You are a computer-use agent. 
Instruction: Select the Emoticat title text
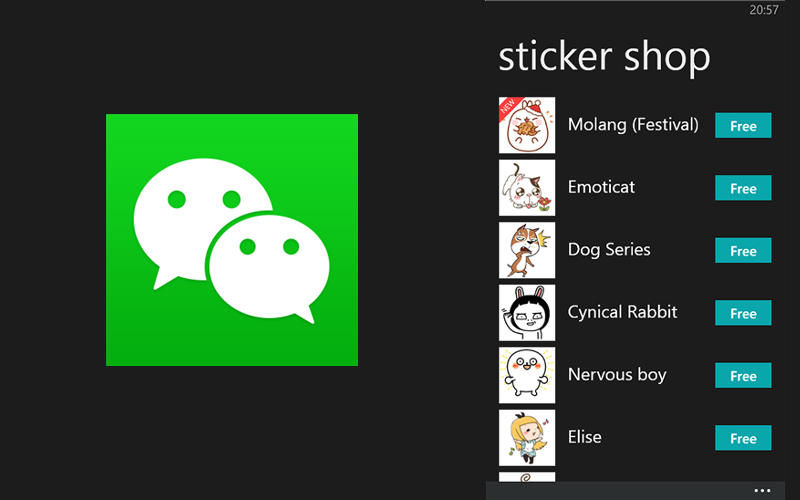(602, 187)
